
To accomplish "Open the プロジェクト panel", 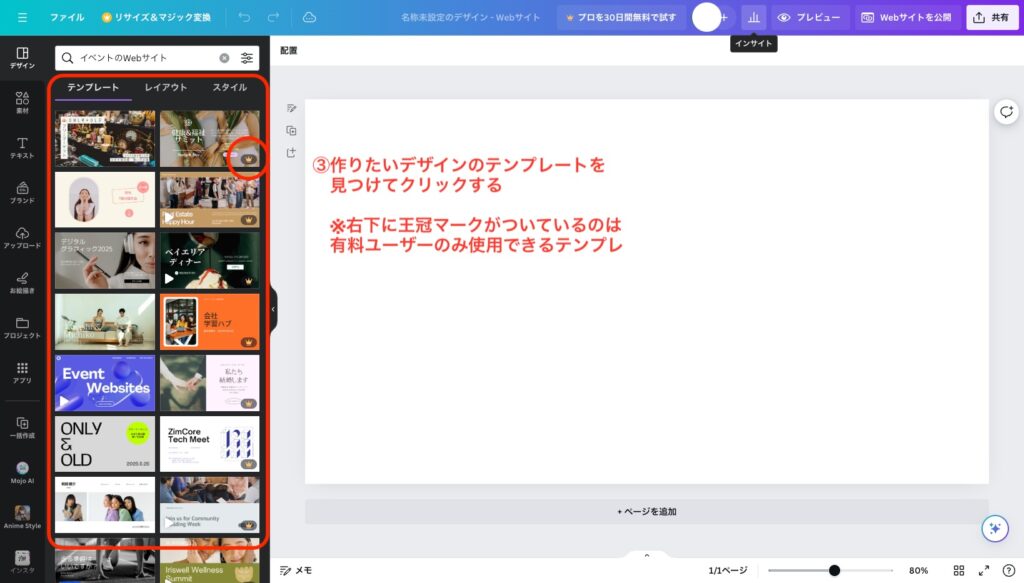I will pos(22,328).
